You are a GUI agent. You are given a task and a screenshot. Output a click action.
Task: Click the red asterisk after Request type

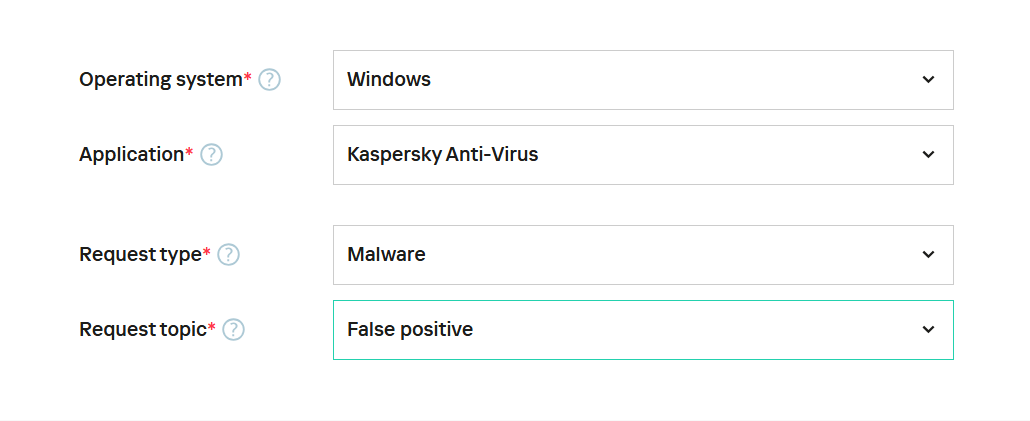(207, 253)
